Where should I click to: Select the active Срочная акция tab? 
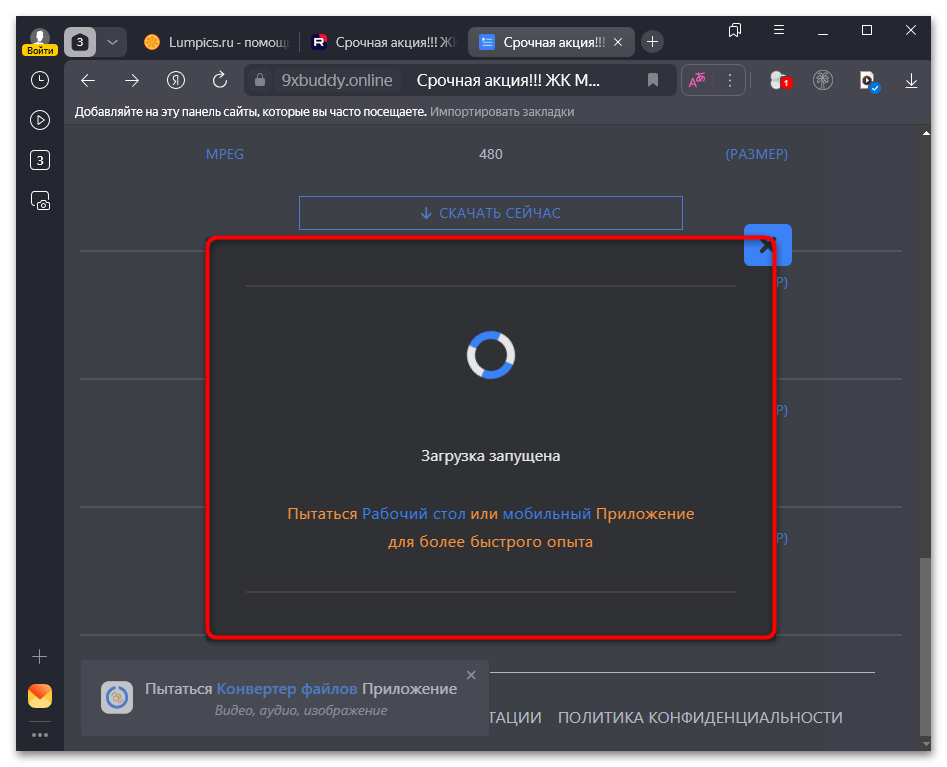pos(551,42)
